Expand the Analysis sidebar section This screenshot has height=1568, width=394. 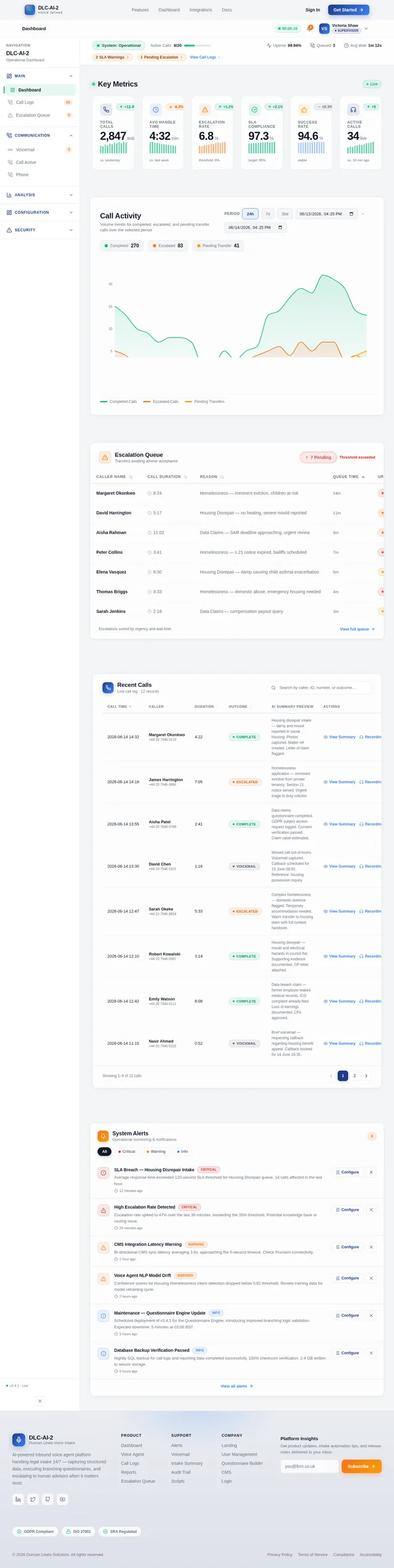coord(39,195)
